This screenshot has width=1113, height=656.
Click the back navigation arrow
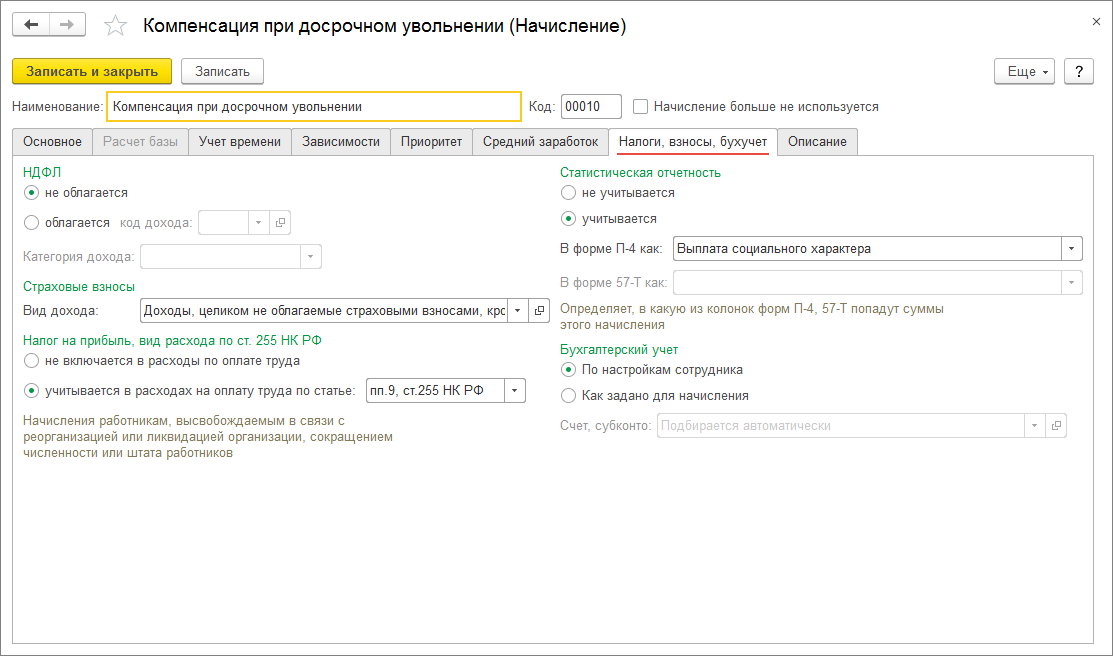[31, 25]
